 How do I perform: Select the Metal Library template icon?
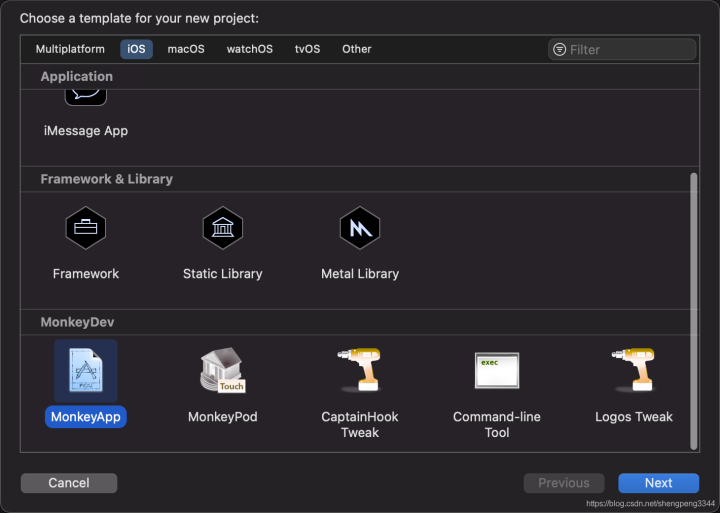coord(360,228)
